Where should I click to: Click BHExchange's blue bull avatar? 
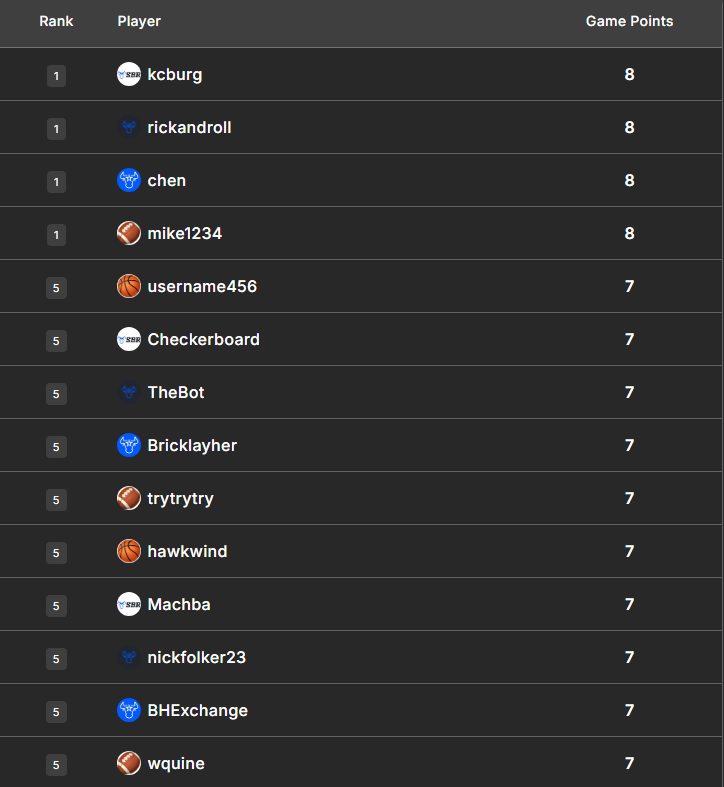tap(129, 710)
